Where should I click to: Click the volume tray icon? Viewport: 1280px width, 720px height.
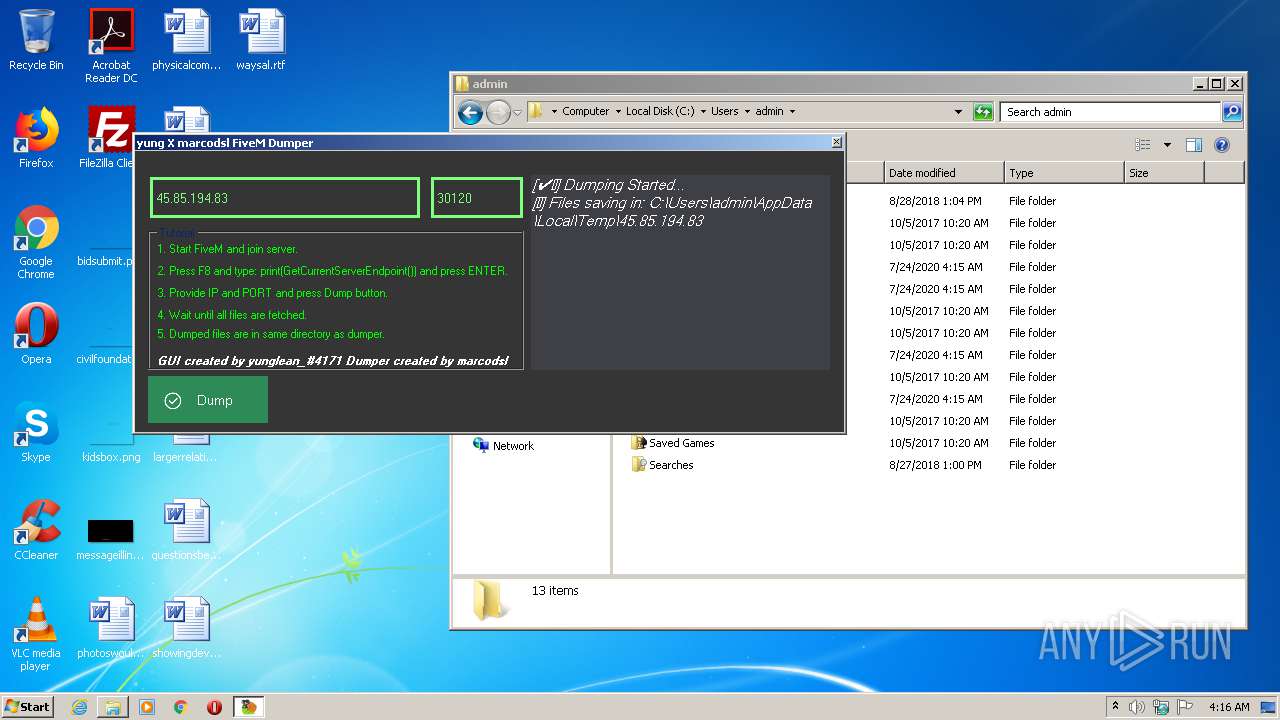click(1137, 707)
